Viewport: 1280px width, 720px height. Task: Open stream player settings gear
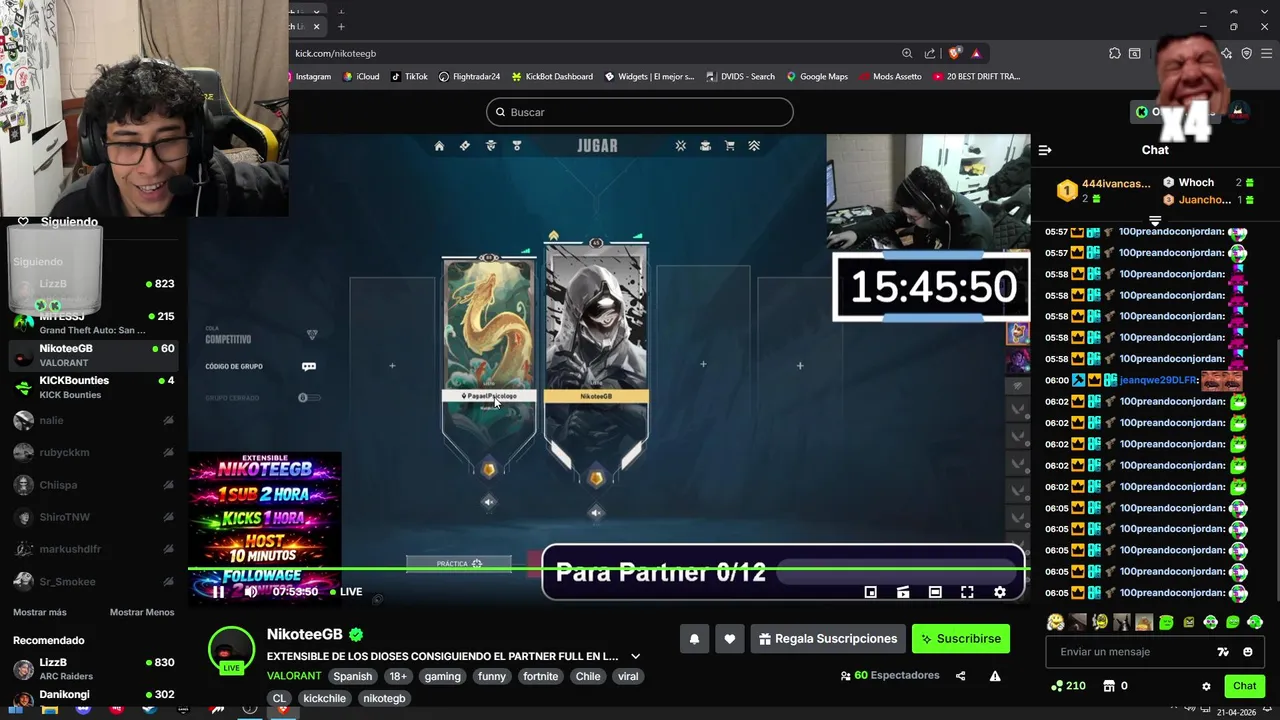(x=999, y=592)
